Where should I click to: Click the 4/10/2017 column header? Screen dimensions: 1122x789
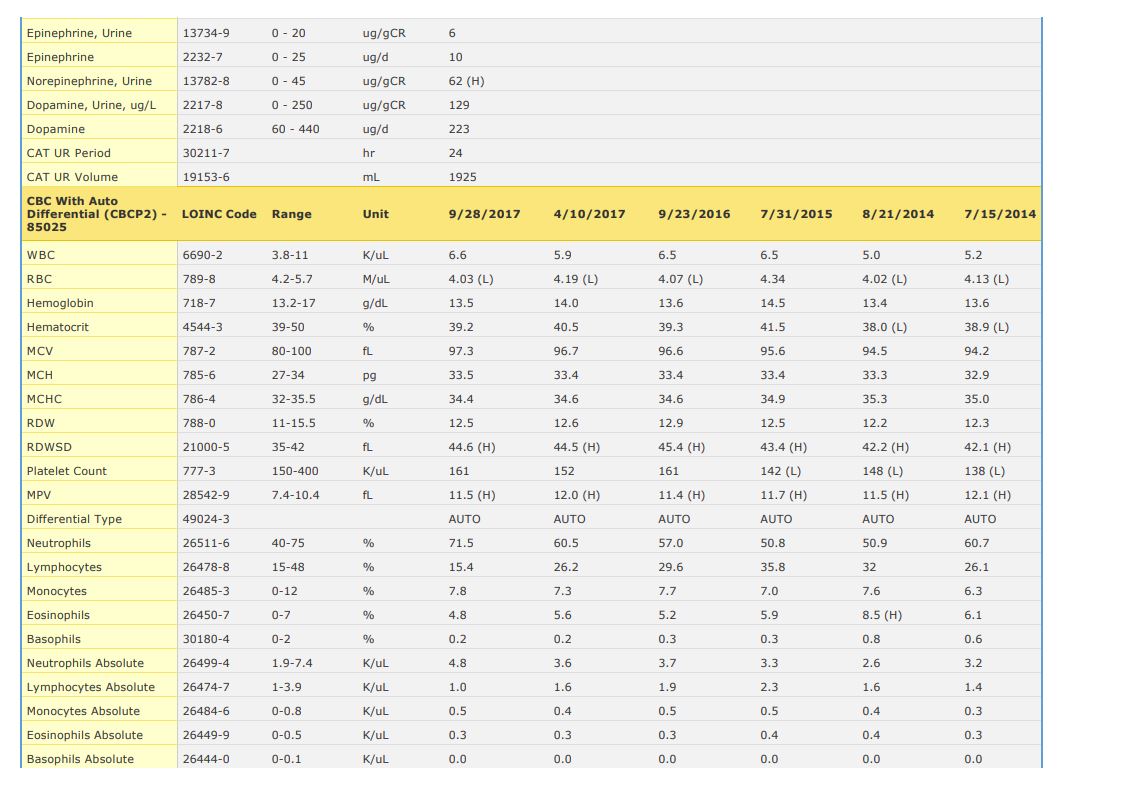coord(589,214)
